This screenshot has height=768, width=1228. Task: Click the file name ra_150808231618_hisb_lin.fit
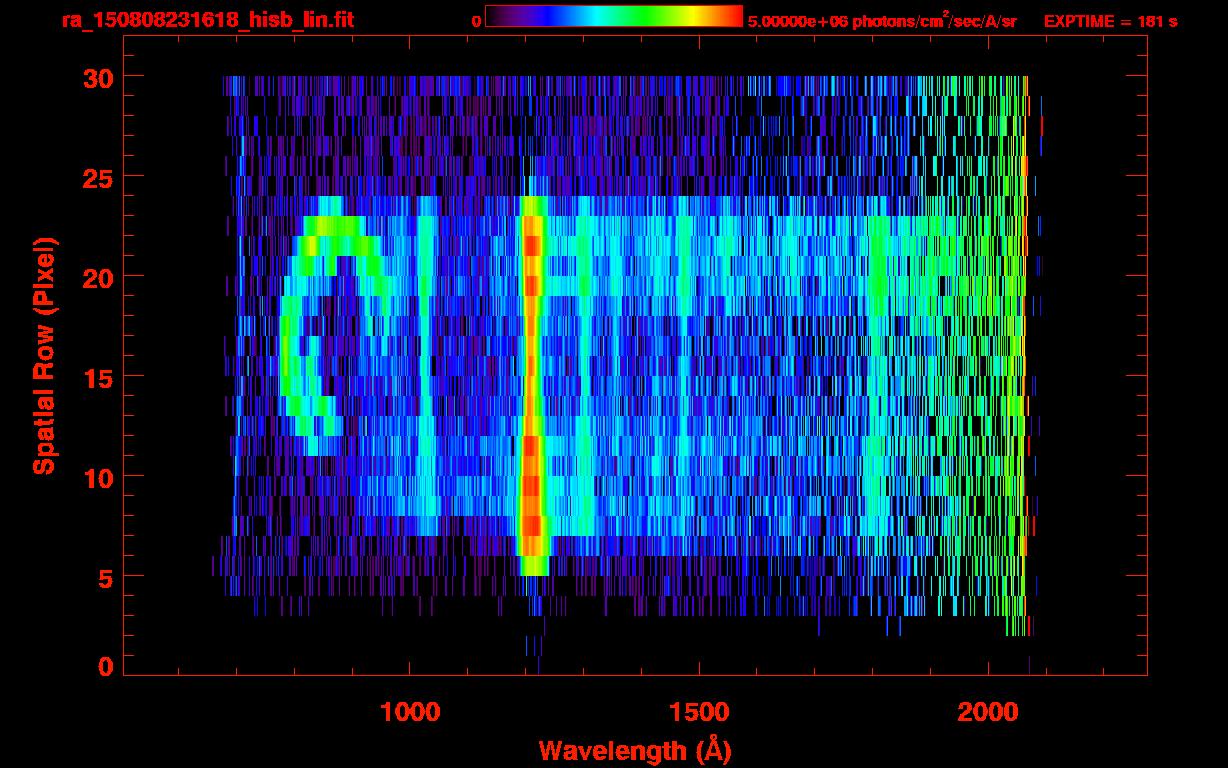(x=207, y=20)
